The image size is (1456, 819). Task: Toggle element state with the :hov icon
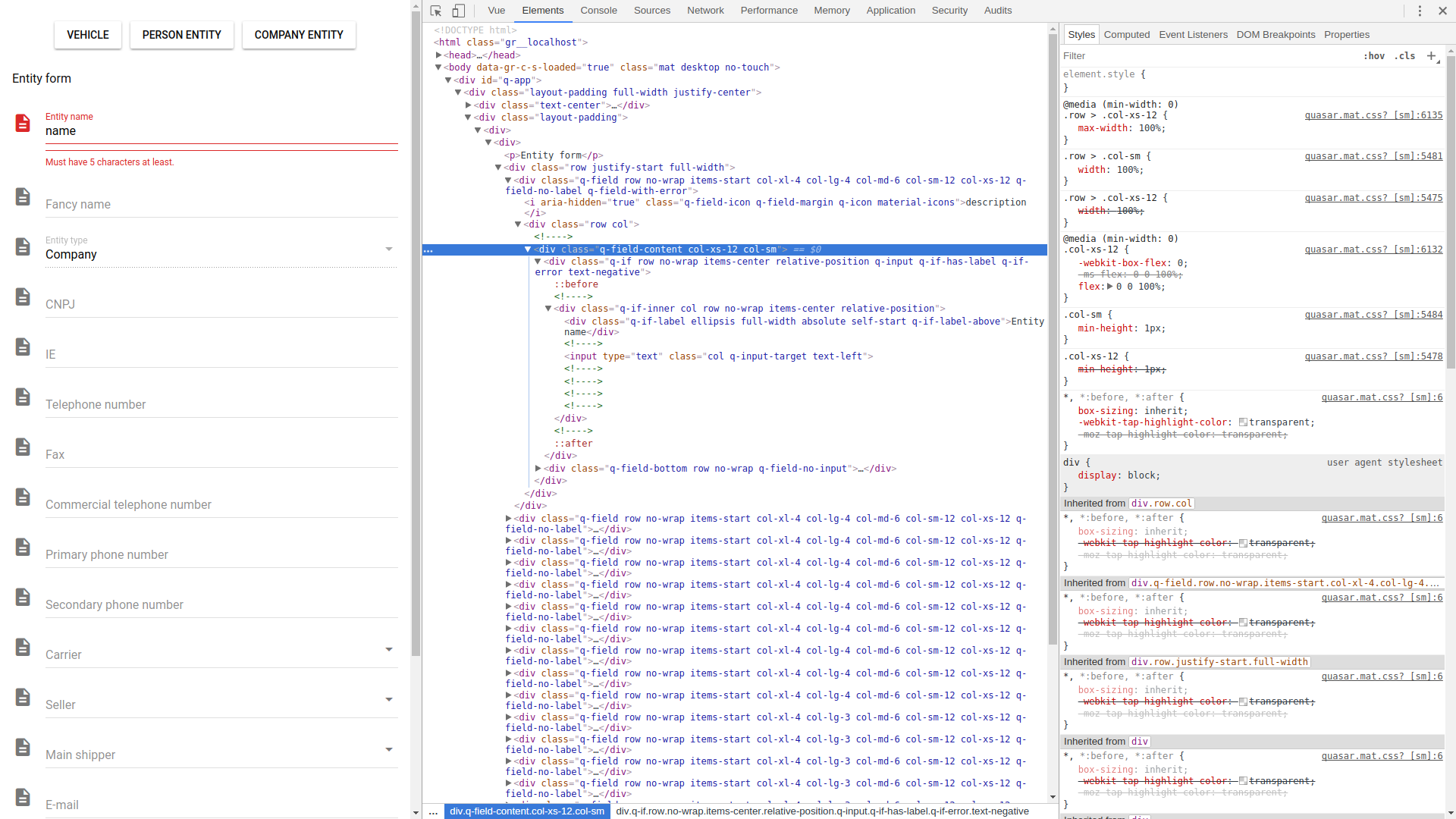pyautogui.click(x=1375, y=56)
